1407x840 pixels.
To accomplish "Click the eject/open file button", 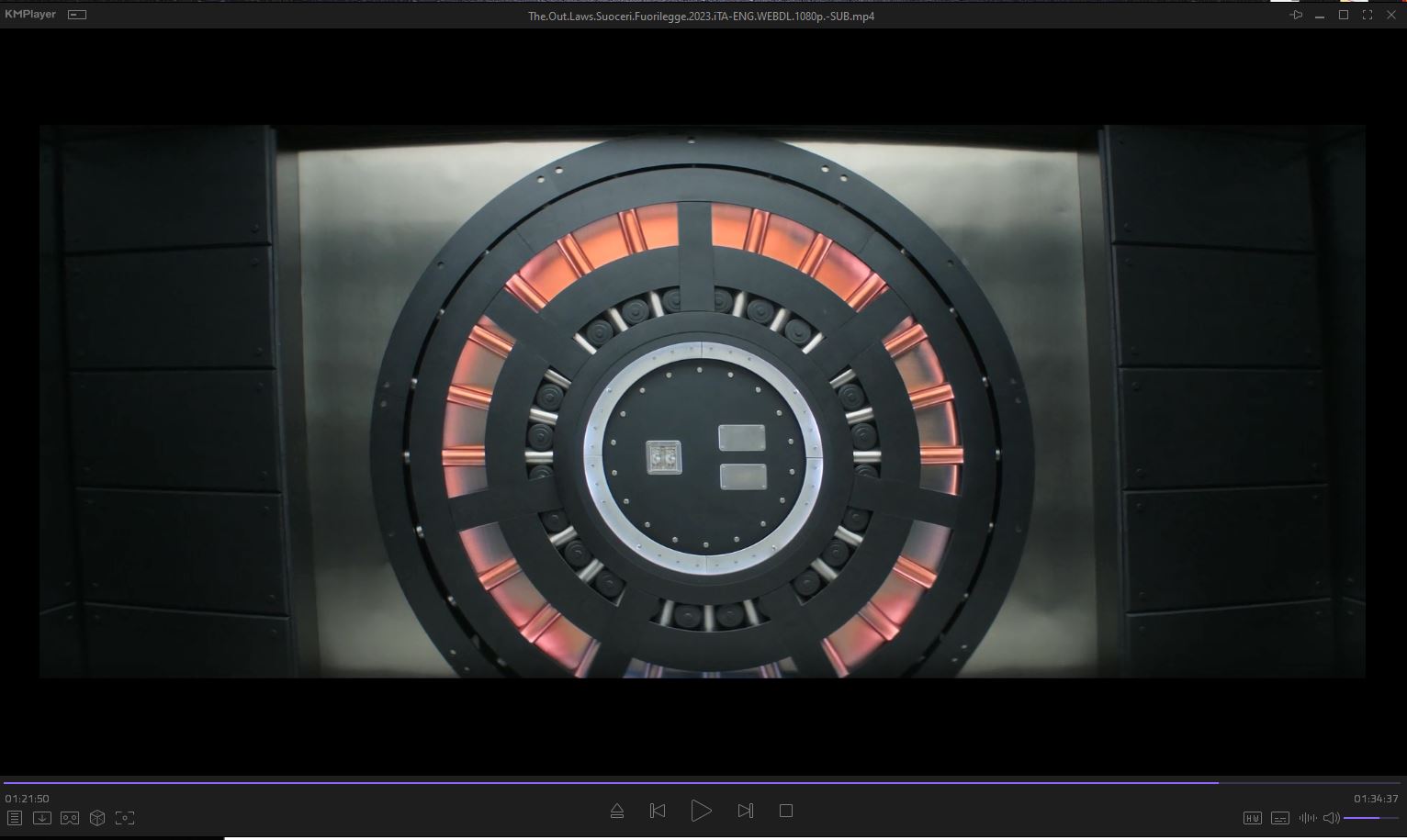I will pyautogui.click(x=617, y=811).
